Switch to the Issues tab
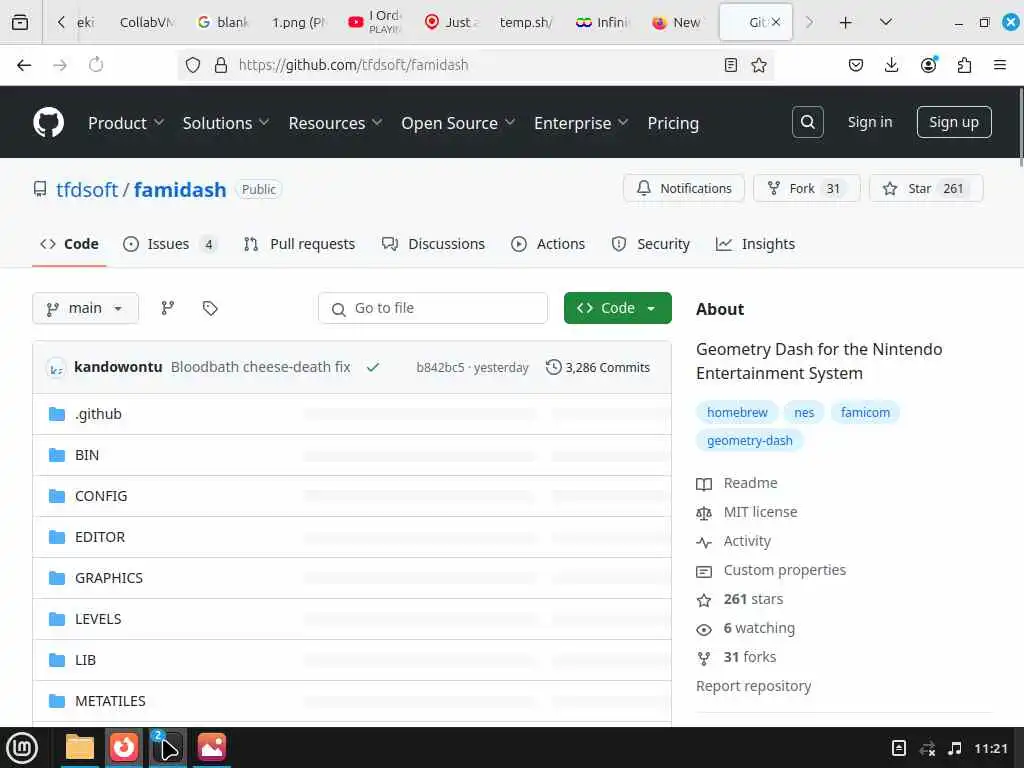1024x768 pixels. pos(170,244)
